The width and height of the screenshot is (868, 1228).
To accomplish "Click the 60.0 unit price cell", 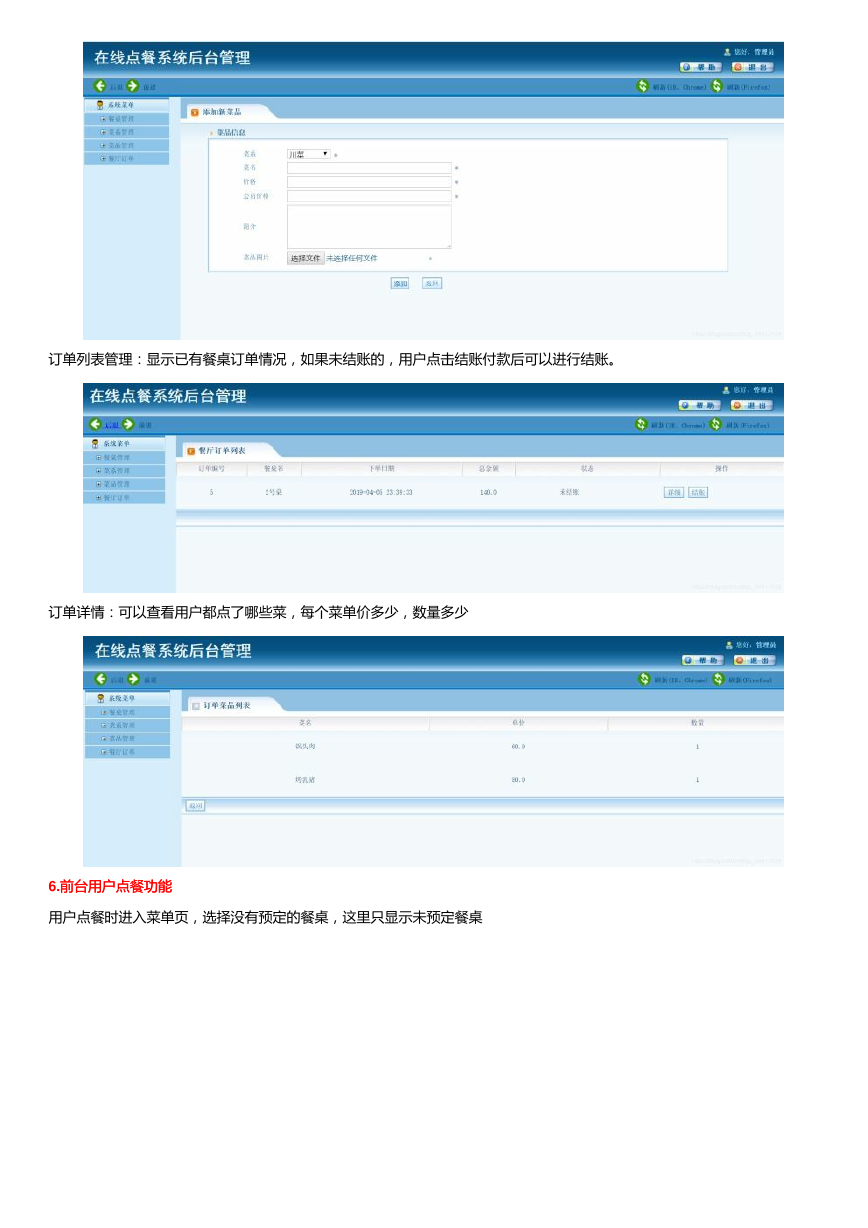I will [518, 747].
